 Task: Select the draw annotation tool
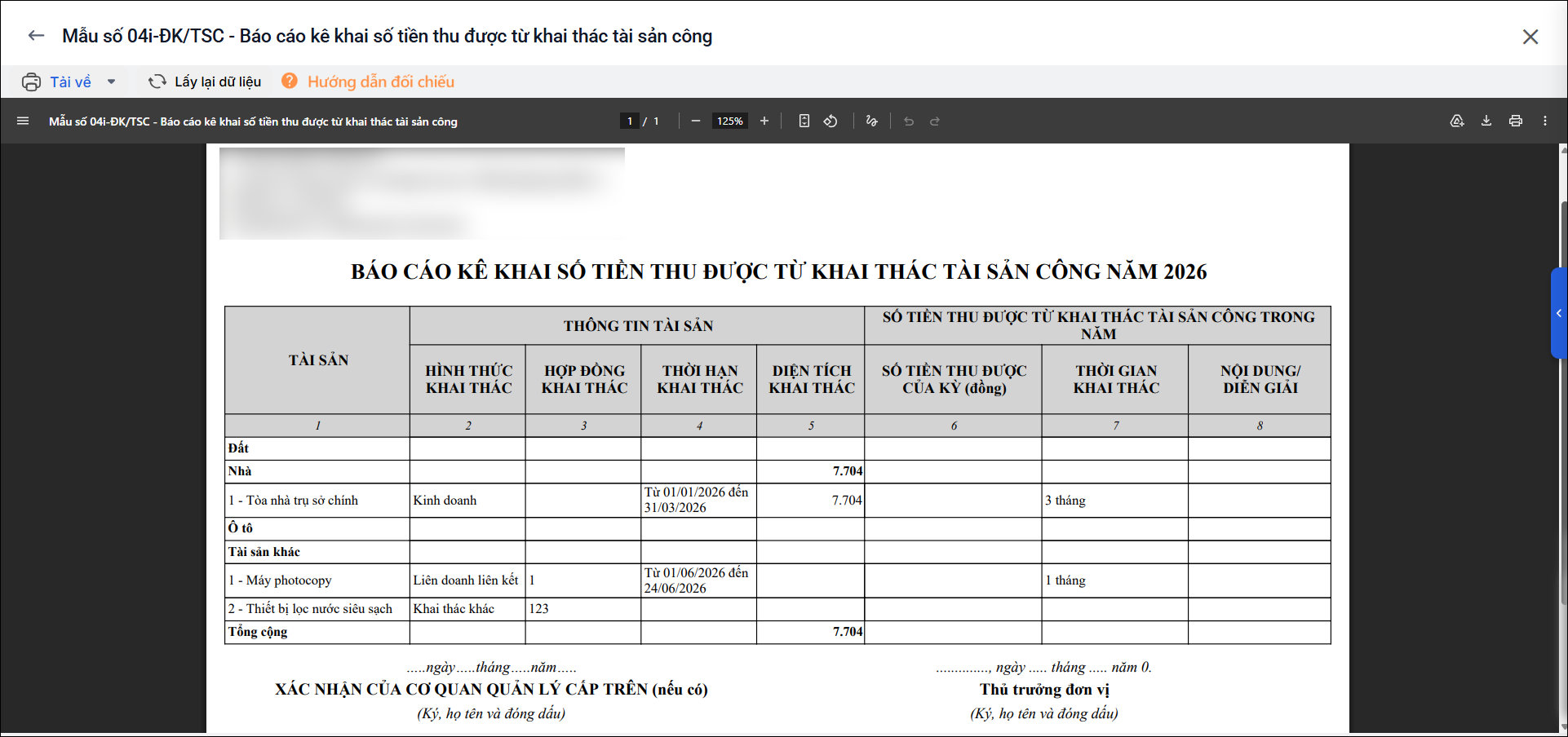[871, 121]
